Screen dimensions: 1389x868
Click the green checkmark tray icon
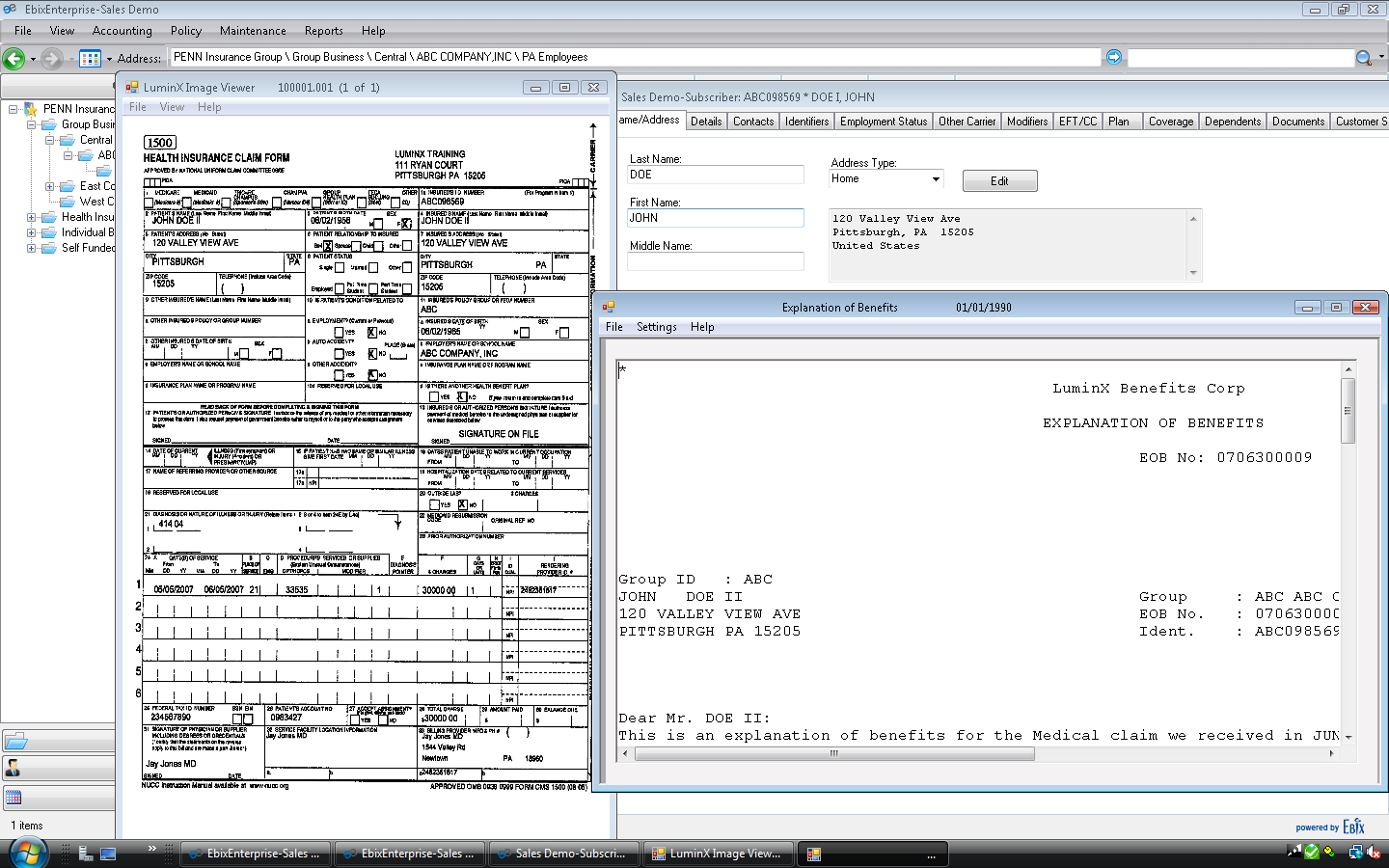1312,852
